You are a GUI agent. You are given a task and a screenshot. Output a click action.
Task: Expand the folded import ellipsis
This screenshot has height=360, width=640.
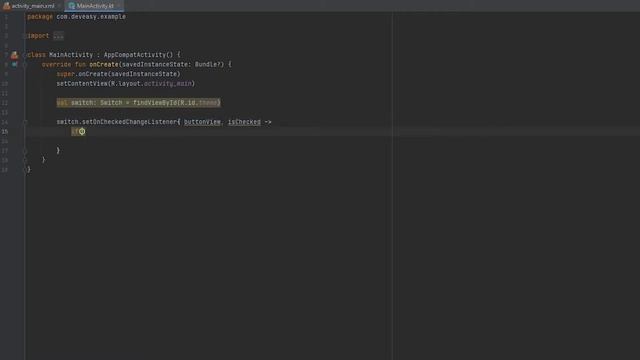tap(58, 36)
